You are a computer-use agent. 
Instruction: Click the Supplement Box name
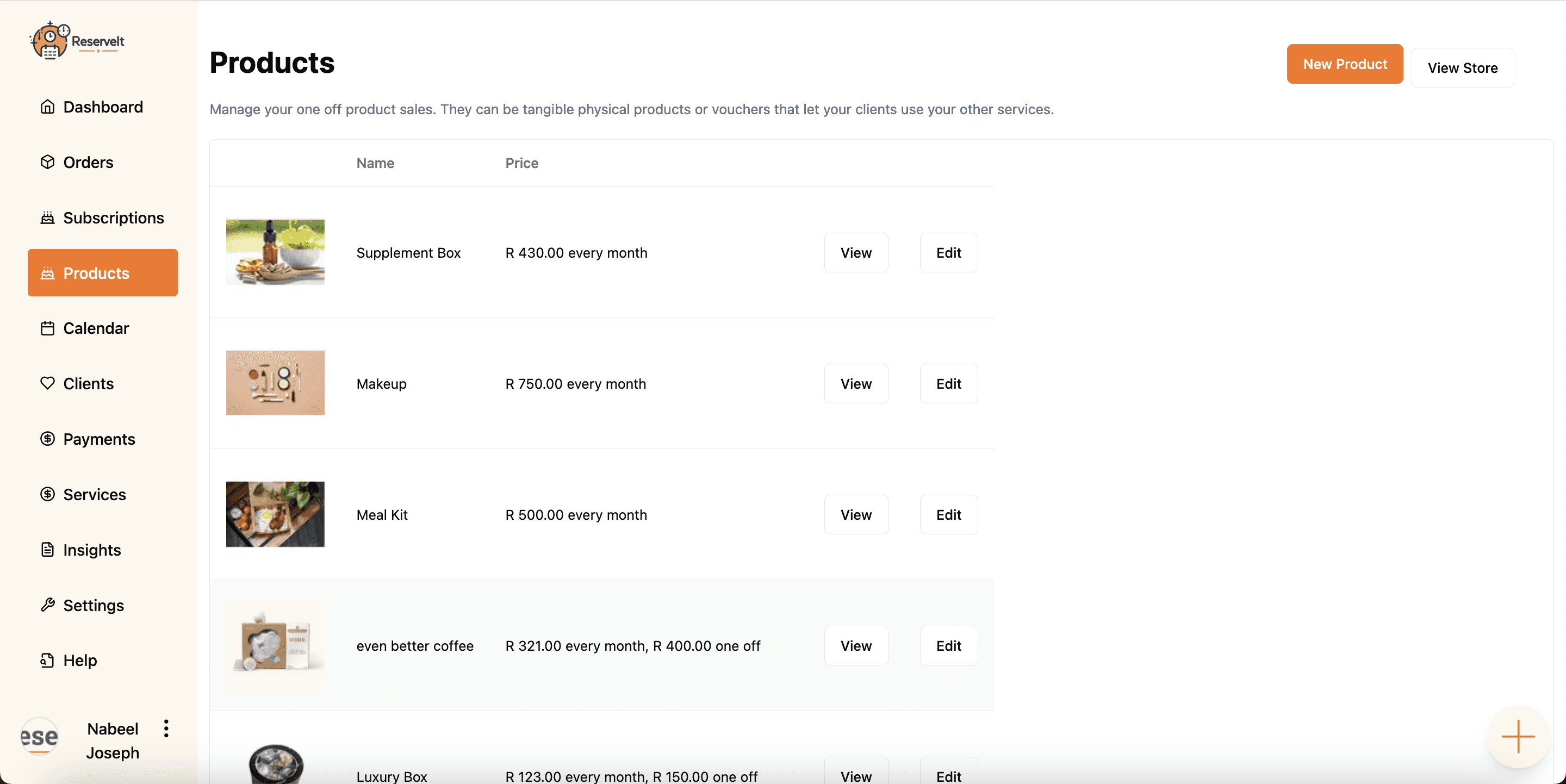pyautogui.click(x=408, y=252)
